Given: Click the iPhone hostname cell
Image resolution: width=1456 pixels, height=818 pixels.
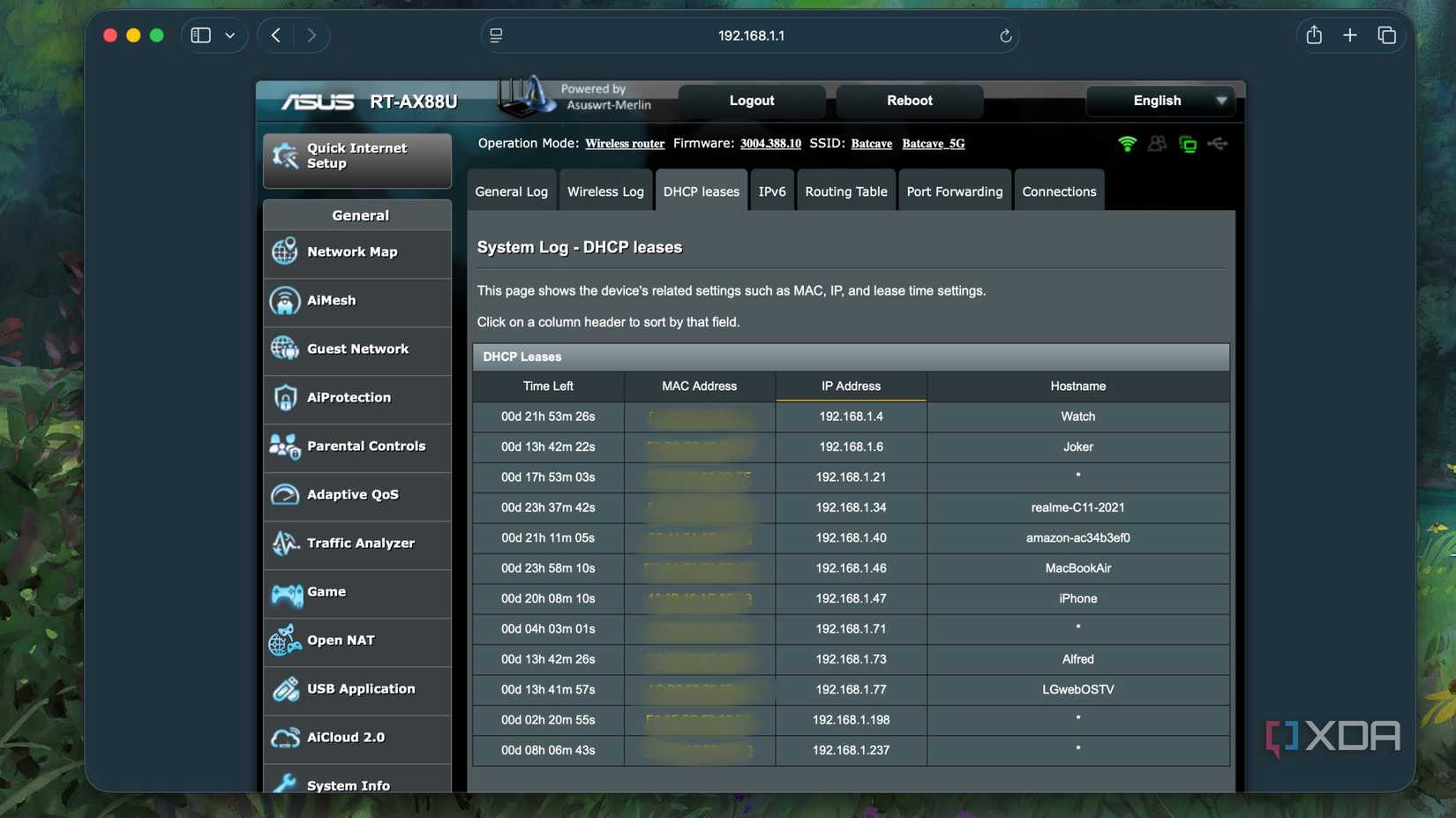Looking at the screenshot, I should tap(1078, 598).
